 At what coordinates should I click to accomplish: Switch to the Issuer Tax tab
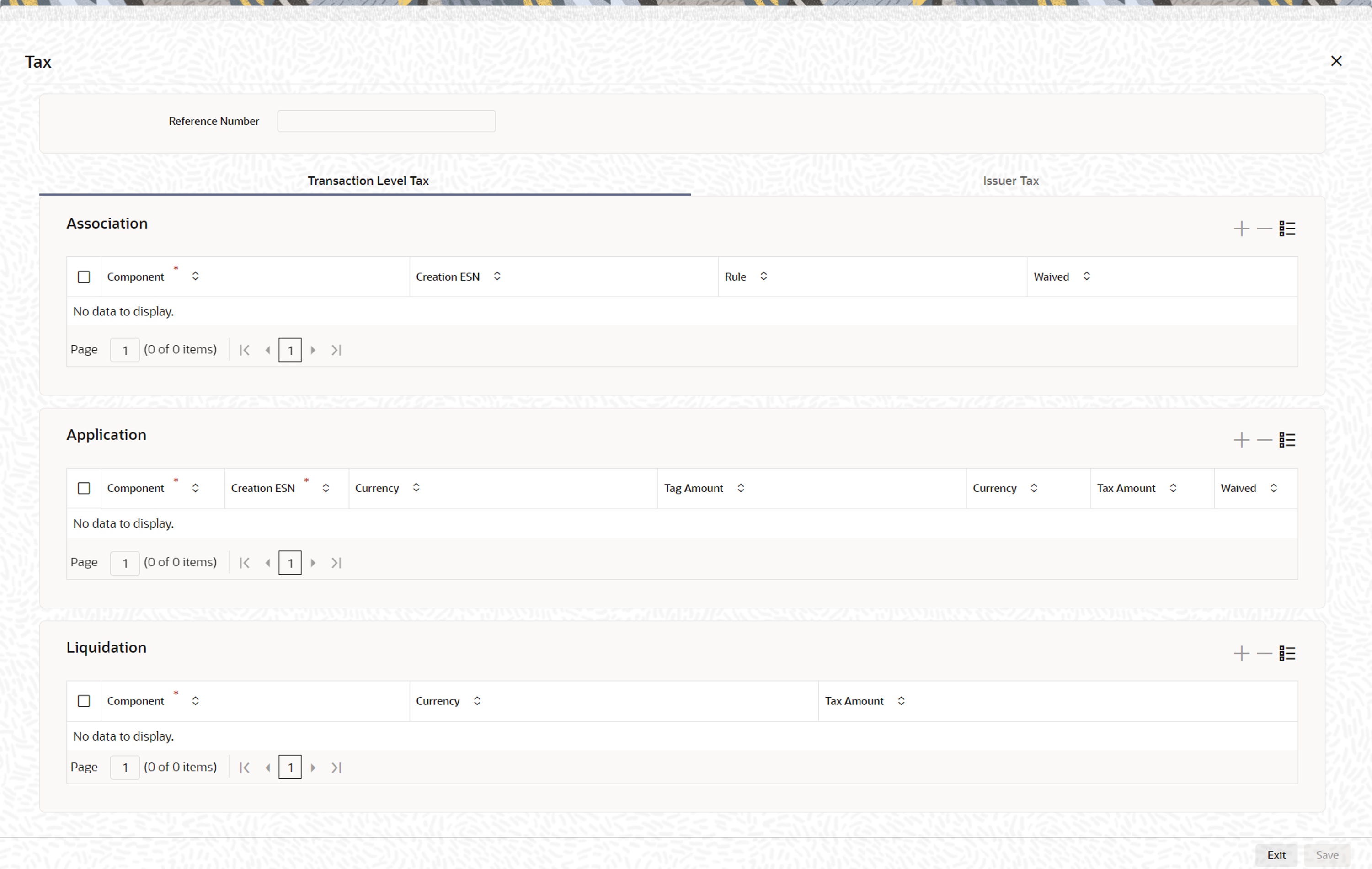point(1010,181)
